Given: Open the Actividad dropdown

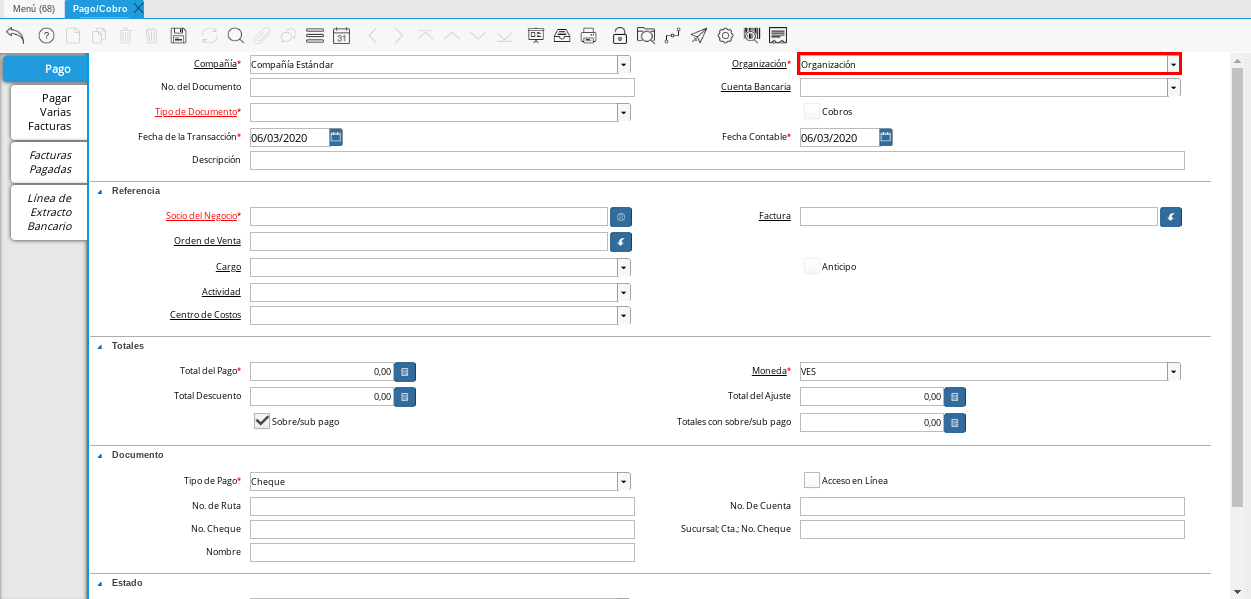Looking at the screenshot, I should [x=624, y=292].
